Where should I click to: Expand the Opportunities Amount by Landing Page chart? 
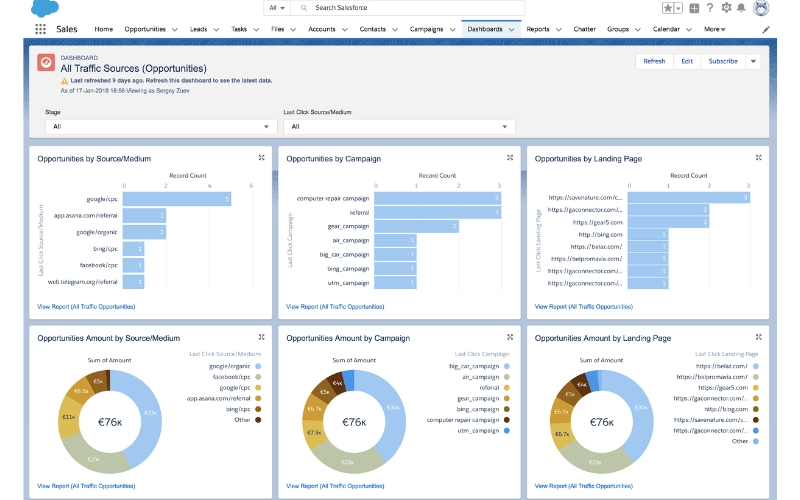tap(759, 337)
